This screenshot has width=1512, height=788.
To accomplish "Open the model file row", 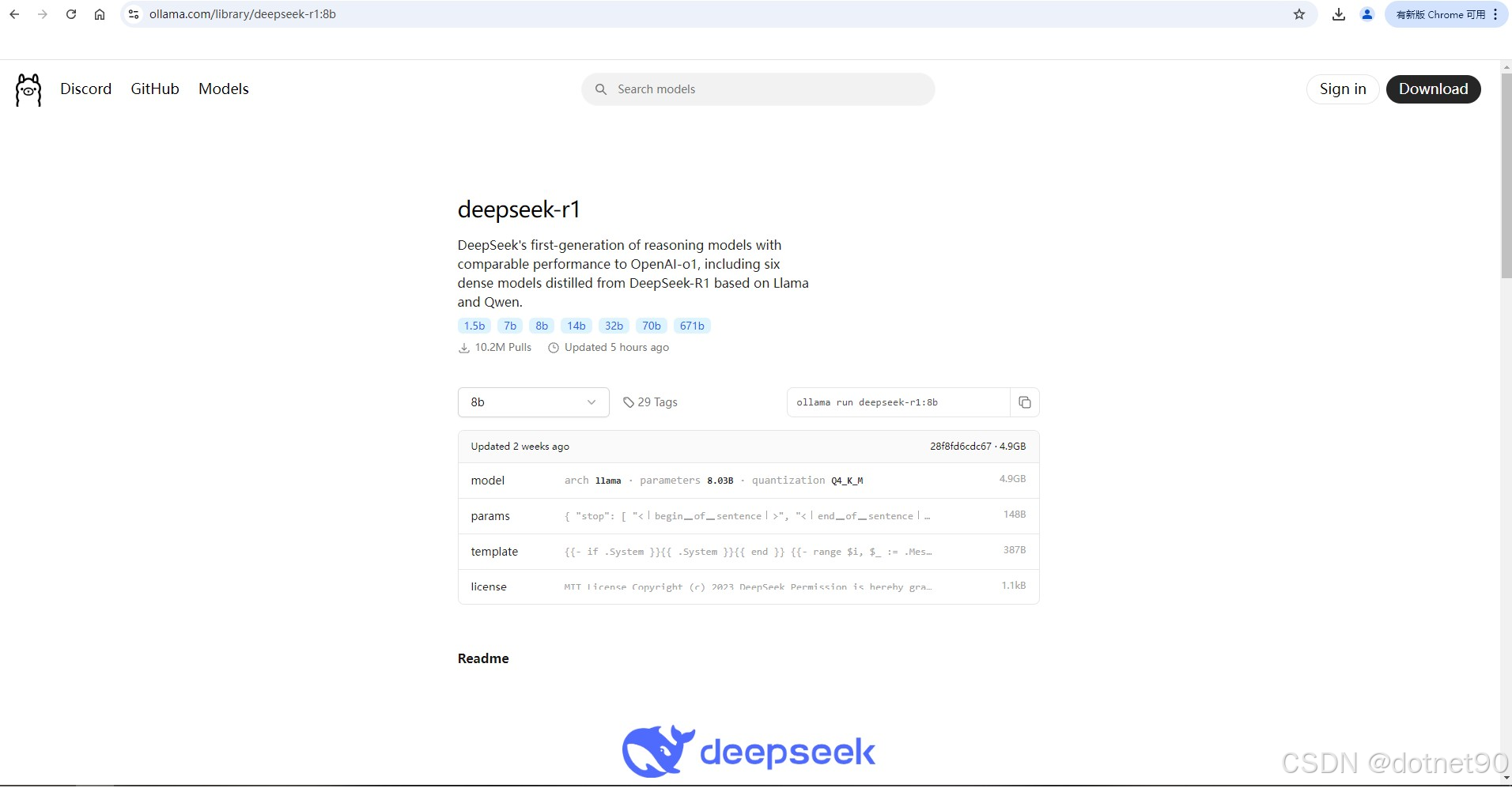I will 748,481.
